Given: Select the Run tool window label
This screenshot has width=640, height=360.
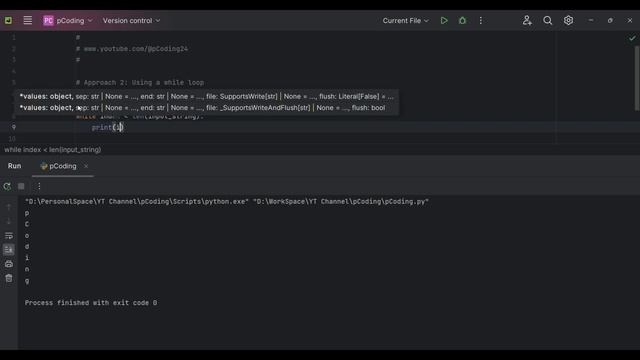Looking at the screenshot, I should click(x=14, y=166).
